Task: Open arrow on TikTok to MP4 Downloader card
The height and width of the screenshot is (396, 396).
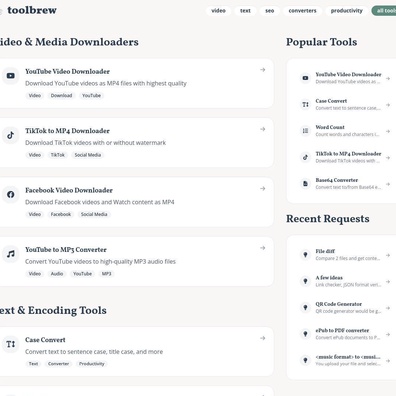Action: (x=263, y=129)
